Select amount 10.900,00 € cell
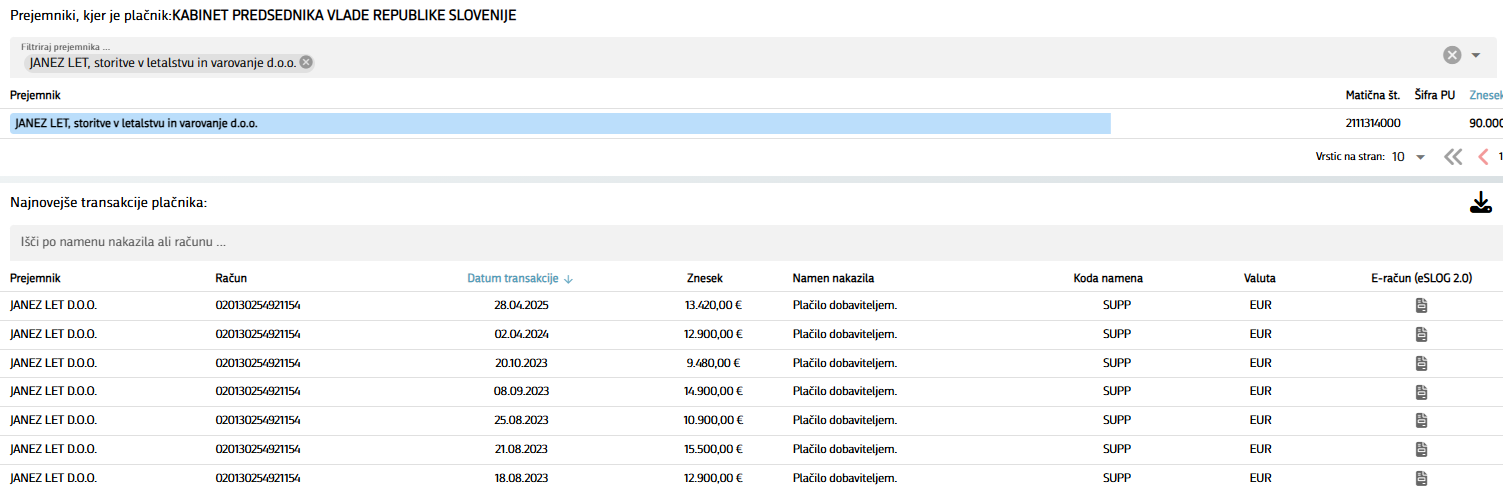Screen dimensions: 1503x494 coord(712,420)
